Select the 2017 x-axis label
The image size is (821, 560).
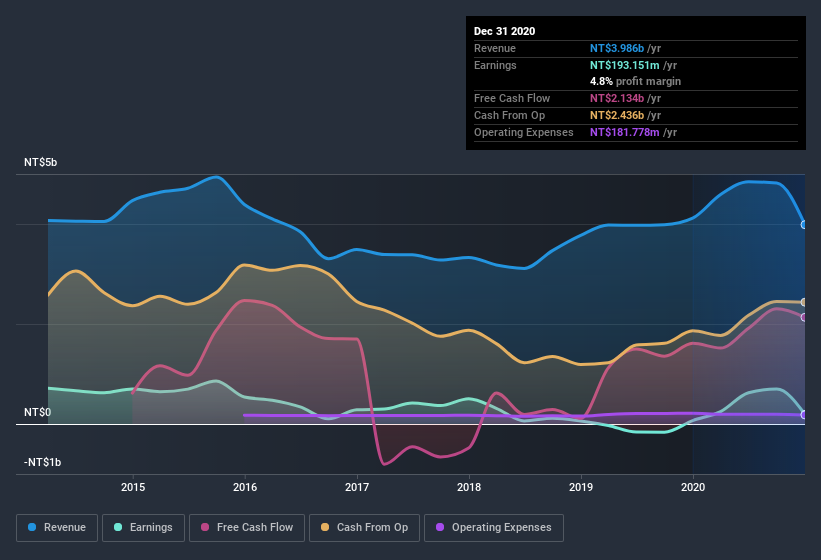point(357,487)
